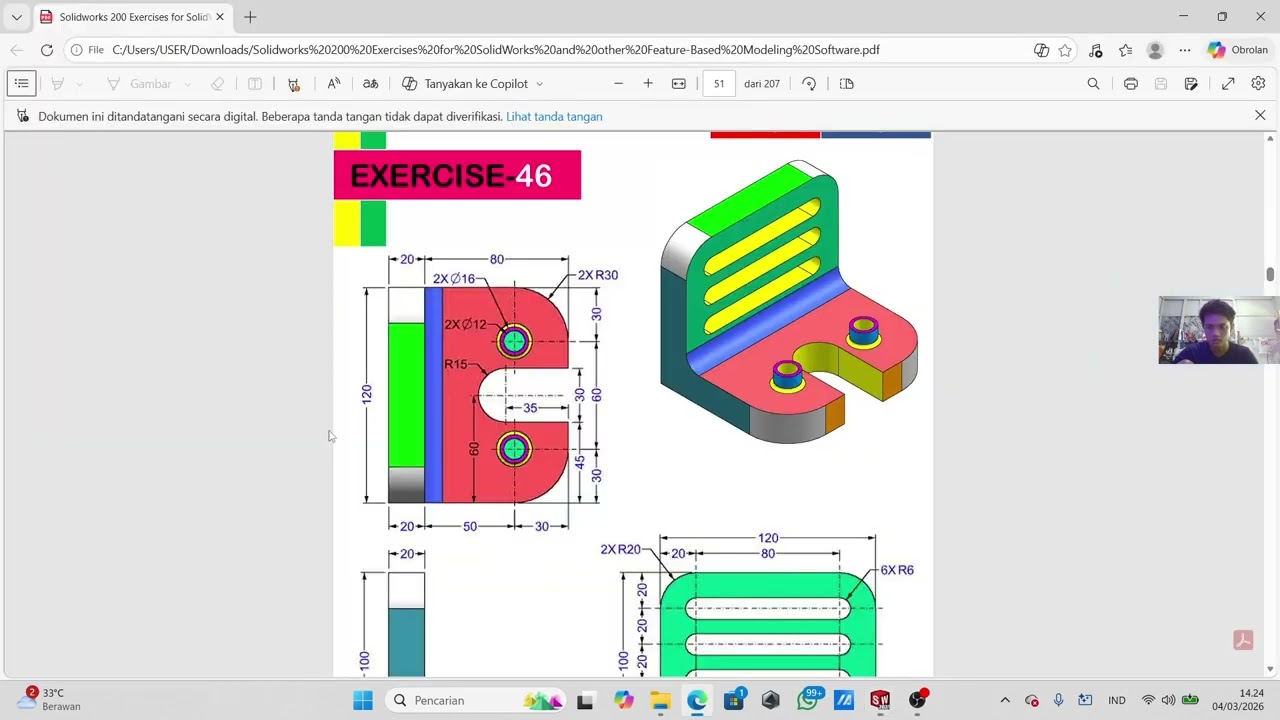This screenshot has height=720, width=1280.
Task: Open Edge settings and more menu
Action: tap(1185, 50)
